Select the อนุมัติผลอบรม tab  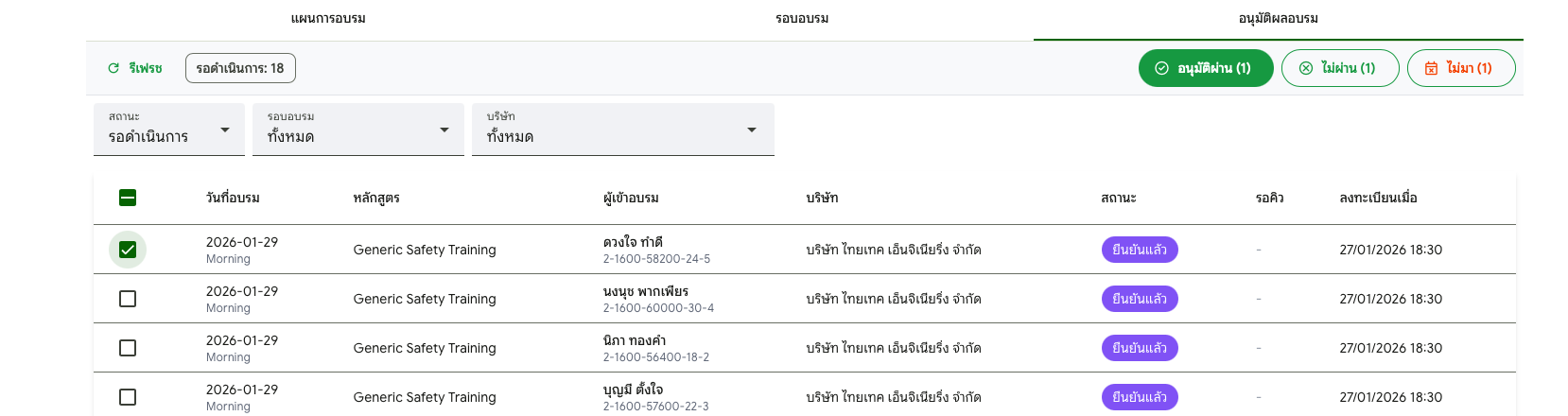(1279, 19)
